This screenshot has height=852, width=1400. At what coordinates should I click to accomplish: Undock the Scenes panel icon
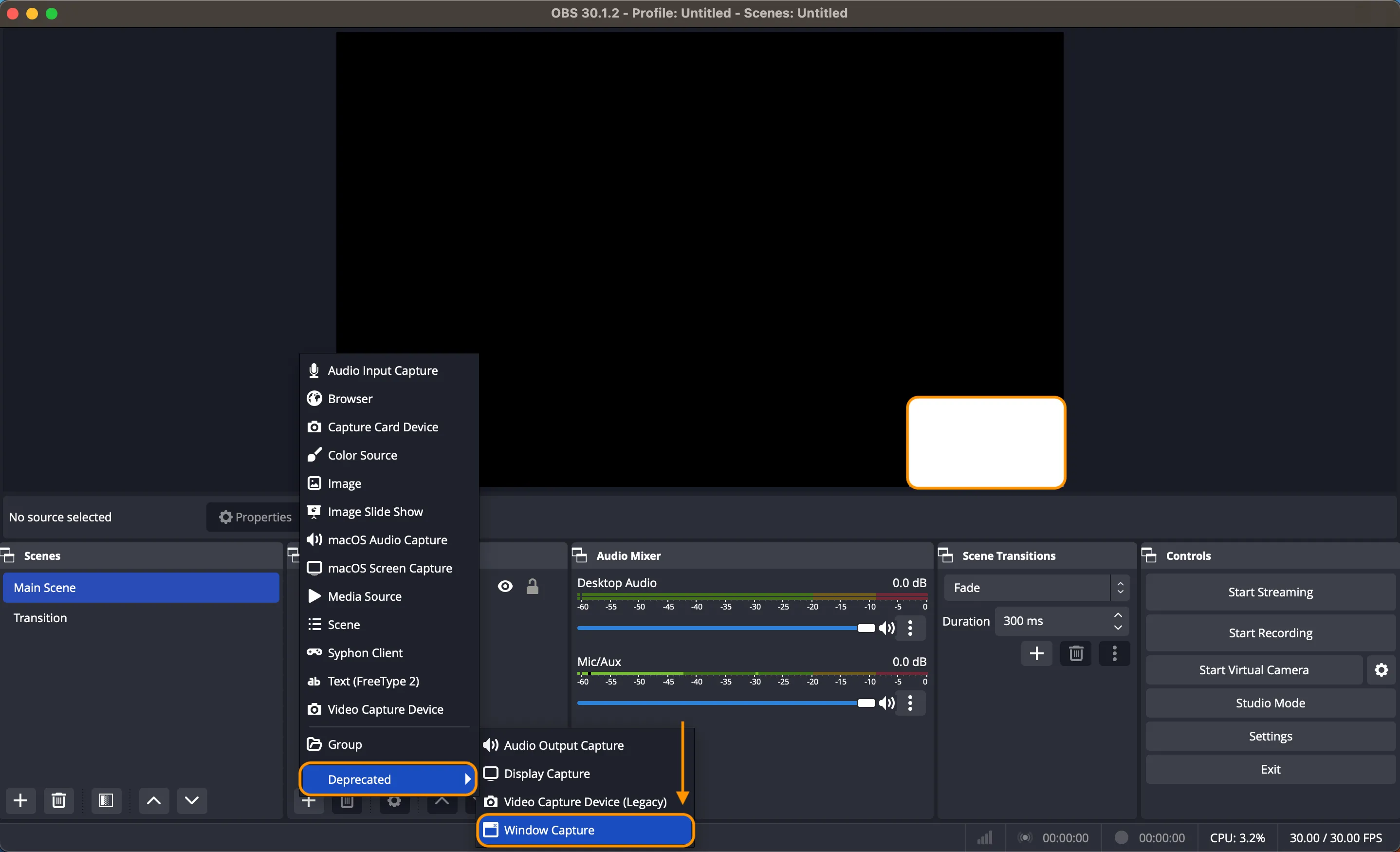[7, 556]
